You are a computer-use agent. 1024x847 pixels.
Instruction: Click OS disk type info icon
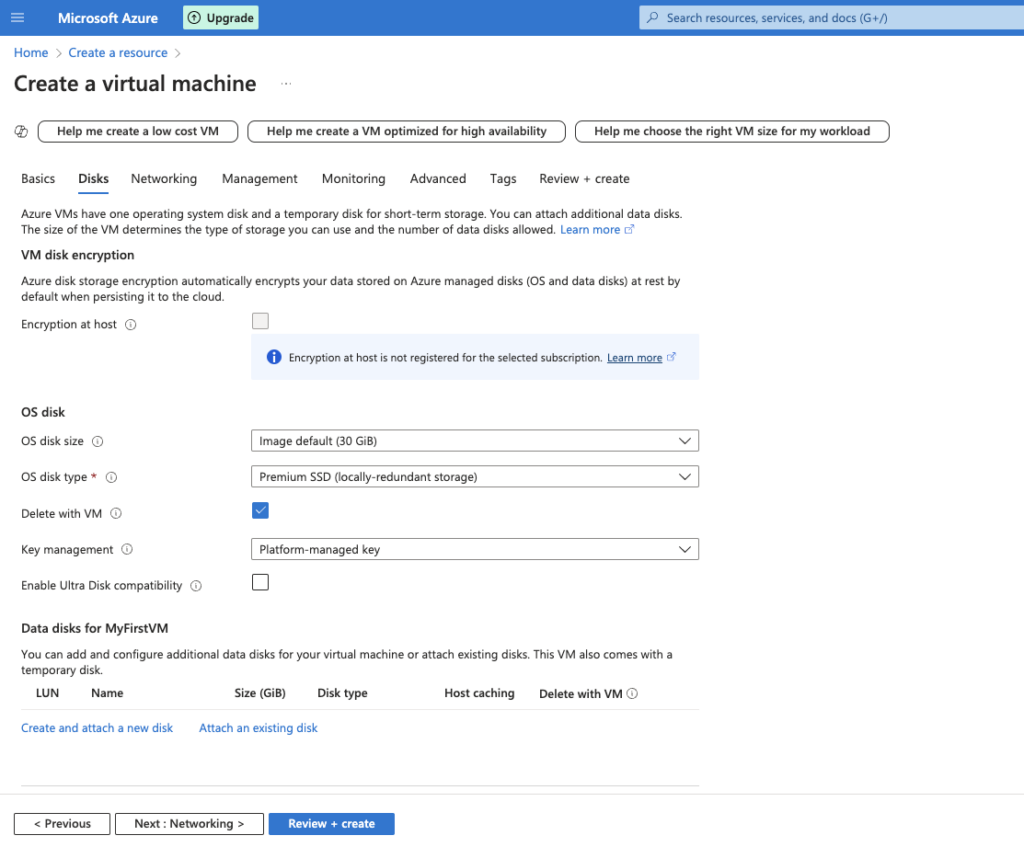click(112, 477)
